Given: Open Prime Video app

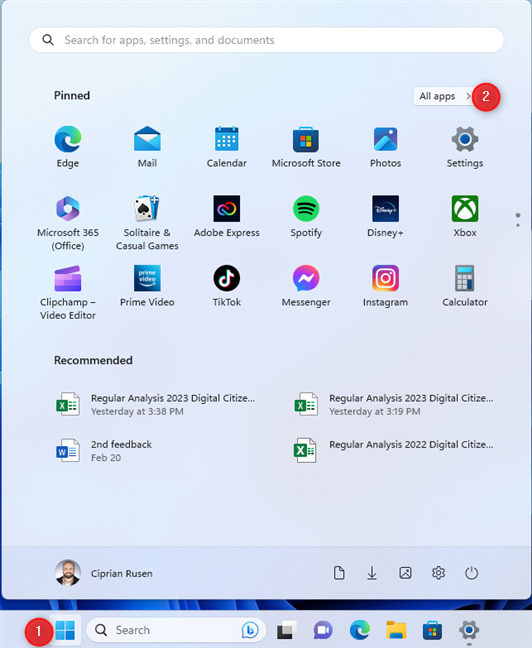Looking at the screenshot, I should point(147,286).
